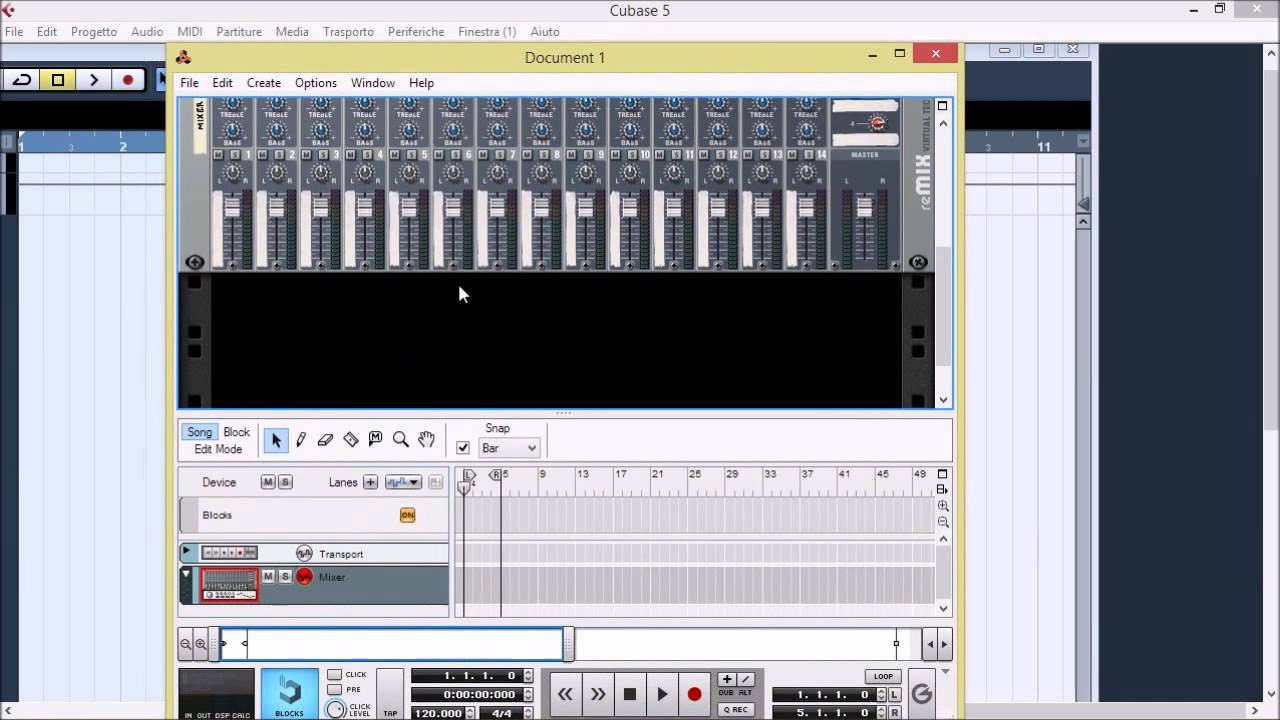Image resolution: width=1280 pixels, height=720 pixels.
Task: Click the Cubase record button
Action: click(128, 80)
